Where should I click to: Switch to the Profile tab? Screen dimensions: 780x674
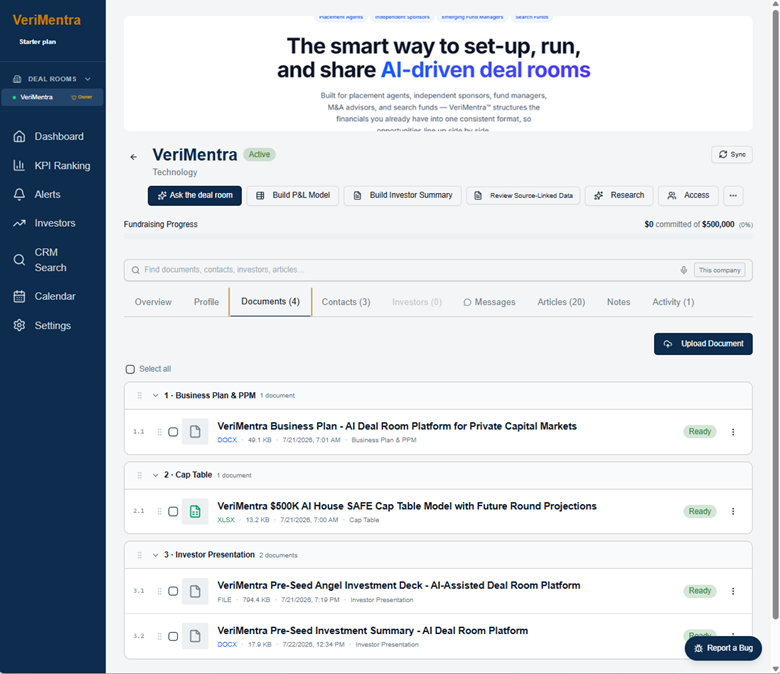click(x=206, y=302)
